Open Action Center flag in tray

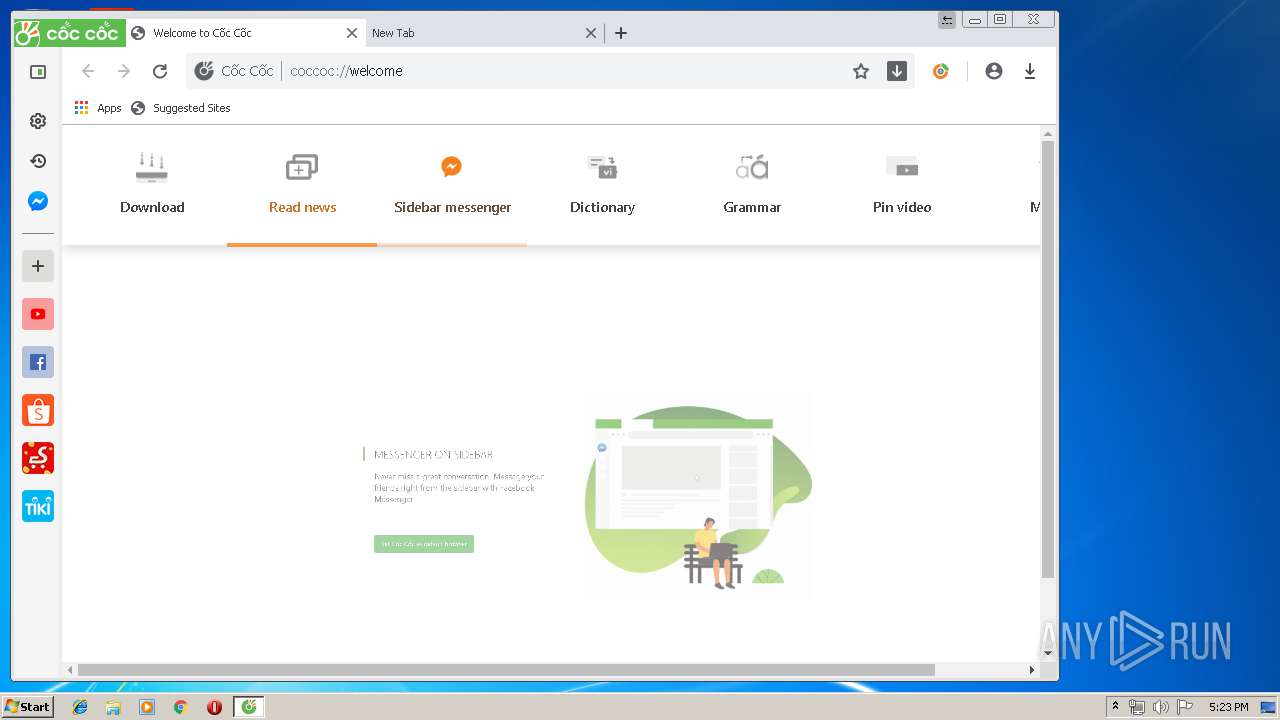1184,707
